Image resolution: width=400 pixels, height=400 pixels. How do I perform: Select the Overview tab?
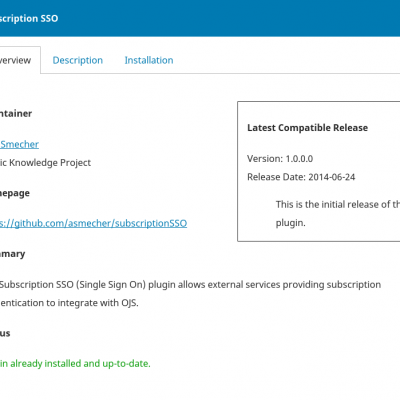coord(19,60)
